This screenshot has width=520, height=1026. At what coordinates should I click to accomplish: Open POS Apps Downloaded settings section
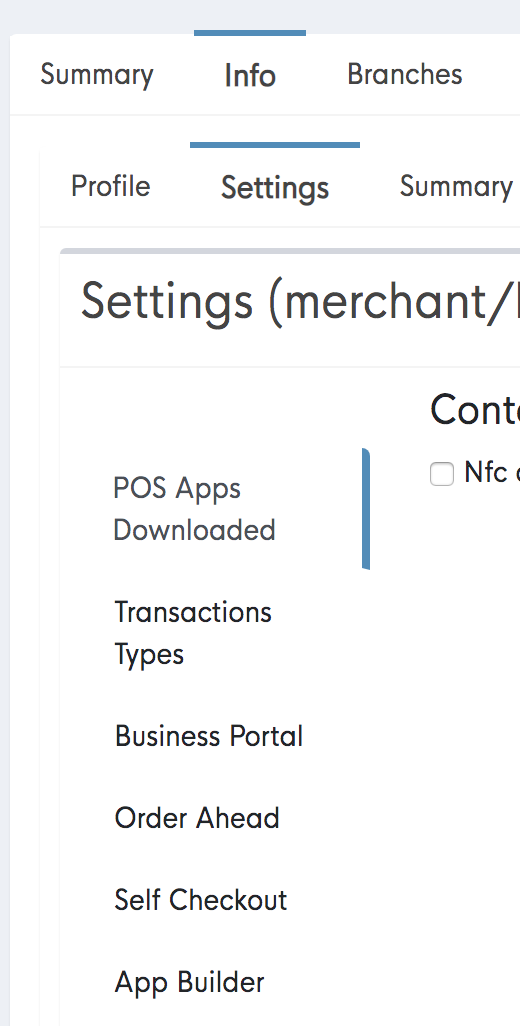pos(194,509)
